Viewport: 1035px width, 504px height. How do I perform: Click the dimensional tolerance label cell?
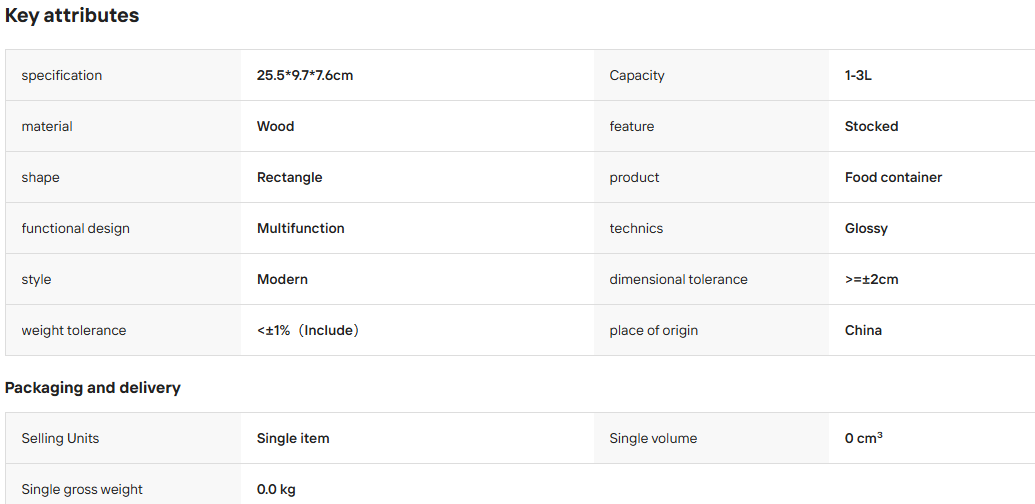tap(711, 279)
